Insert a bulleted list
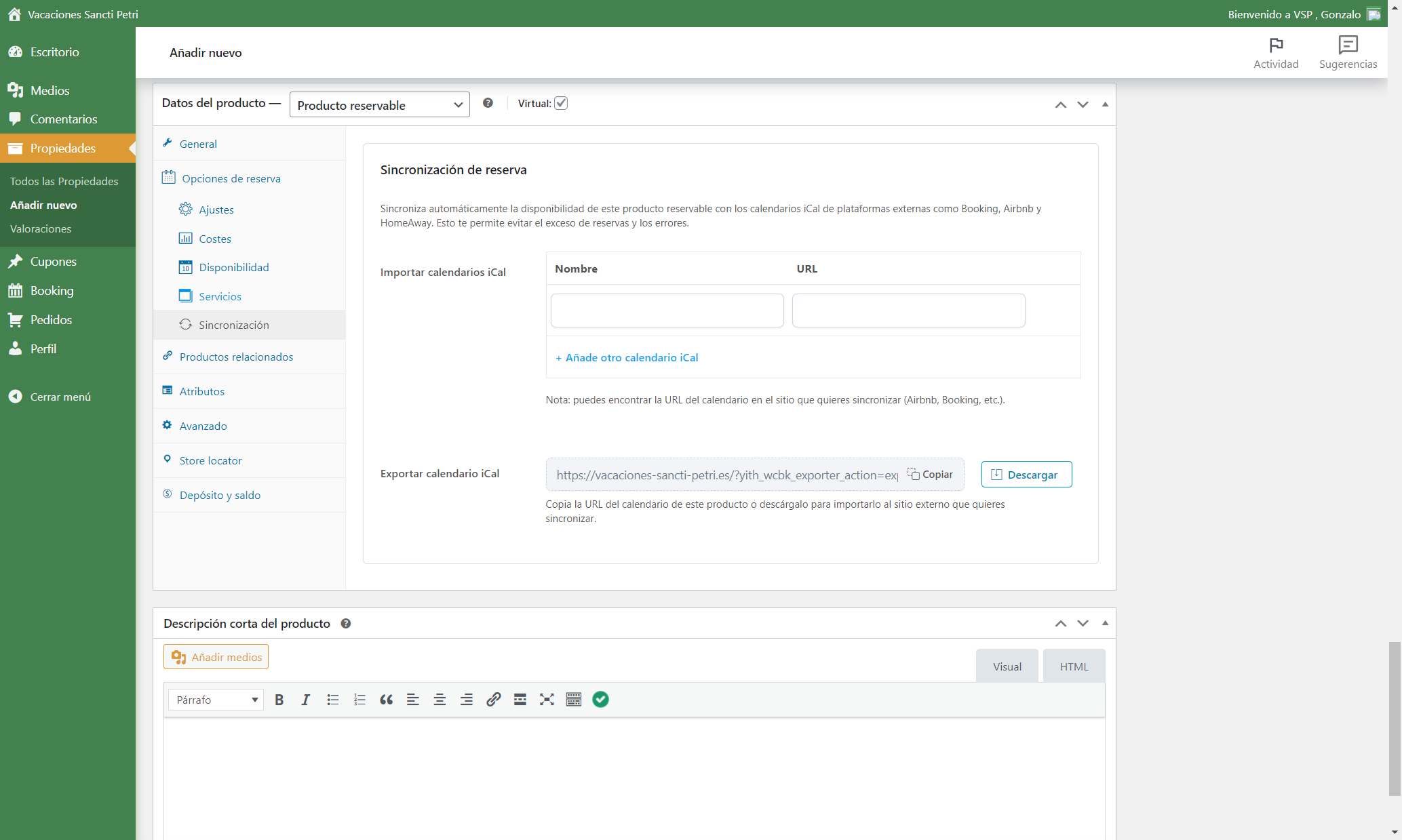 (332, 700)
